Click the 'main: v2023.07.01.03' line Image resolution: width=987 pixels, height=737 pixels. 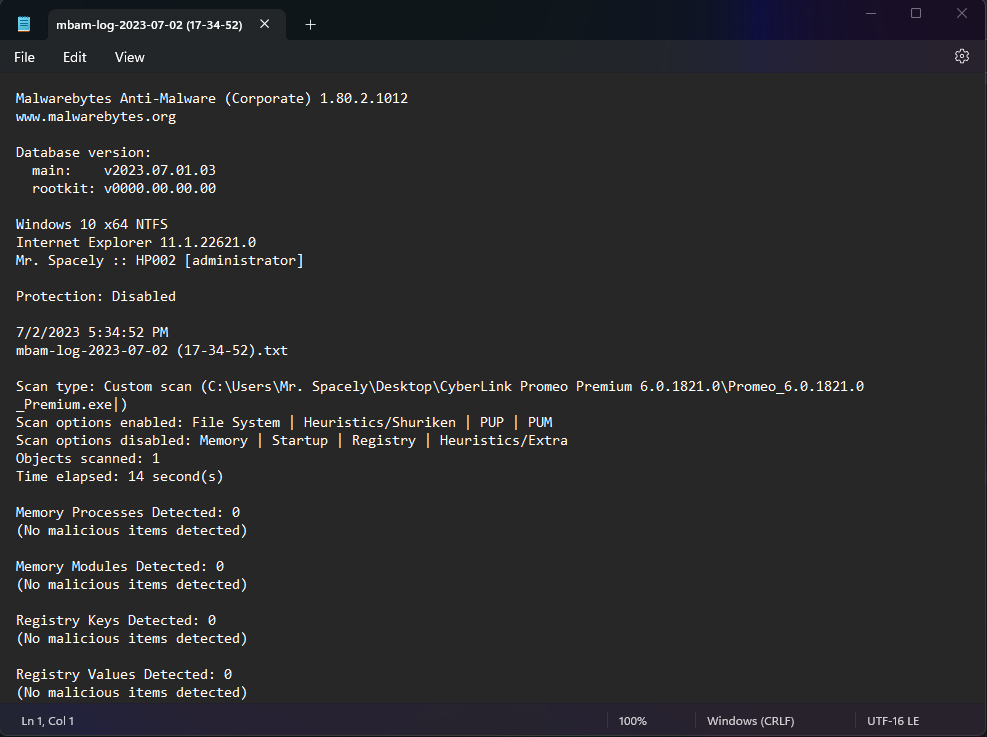click(x=124, y=171)
